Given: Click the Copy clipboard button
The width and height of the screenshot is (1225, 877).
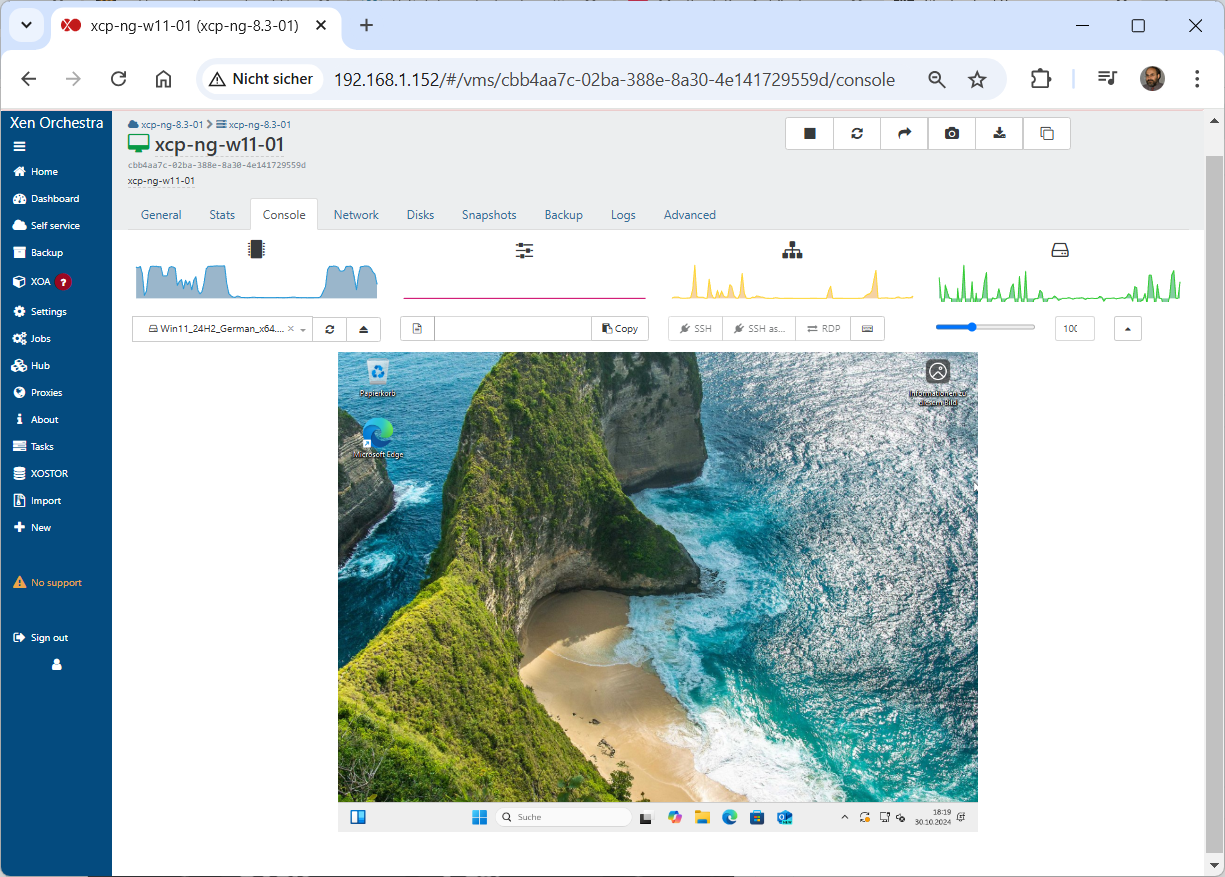Looking at the screenshot, I should point(620,329).
